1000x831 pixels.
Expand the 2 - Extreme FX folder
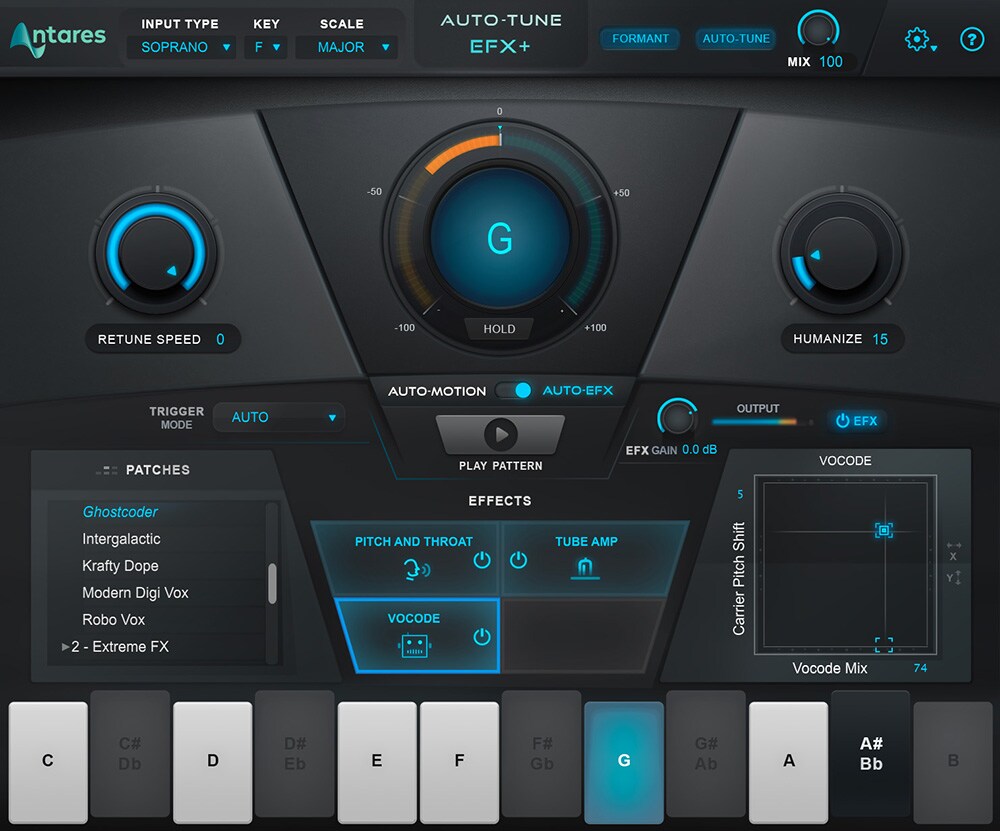coord(66,647)
